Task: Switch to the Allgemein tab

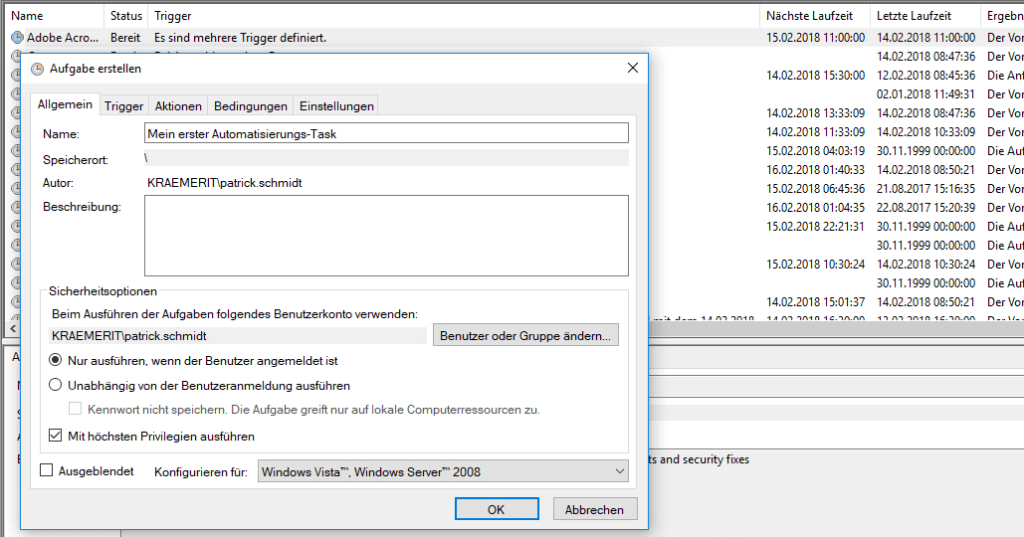Action: coord(65,105)
